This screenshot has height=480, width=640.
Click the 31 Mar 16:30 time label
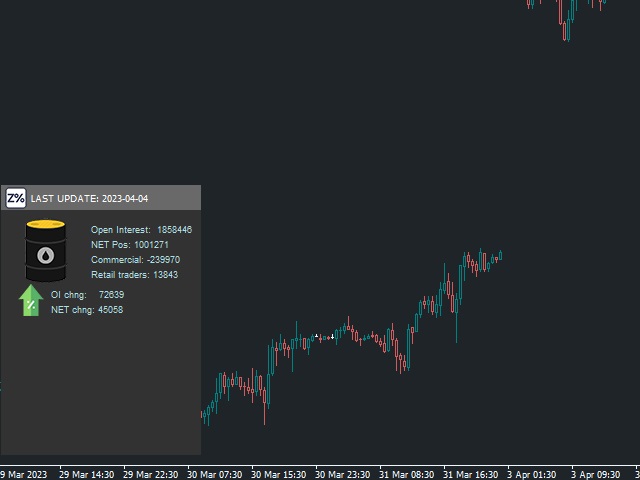pyautogui.click(x=471, y=475)
